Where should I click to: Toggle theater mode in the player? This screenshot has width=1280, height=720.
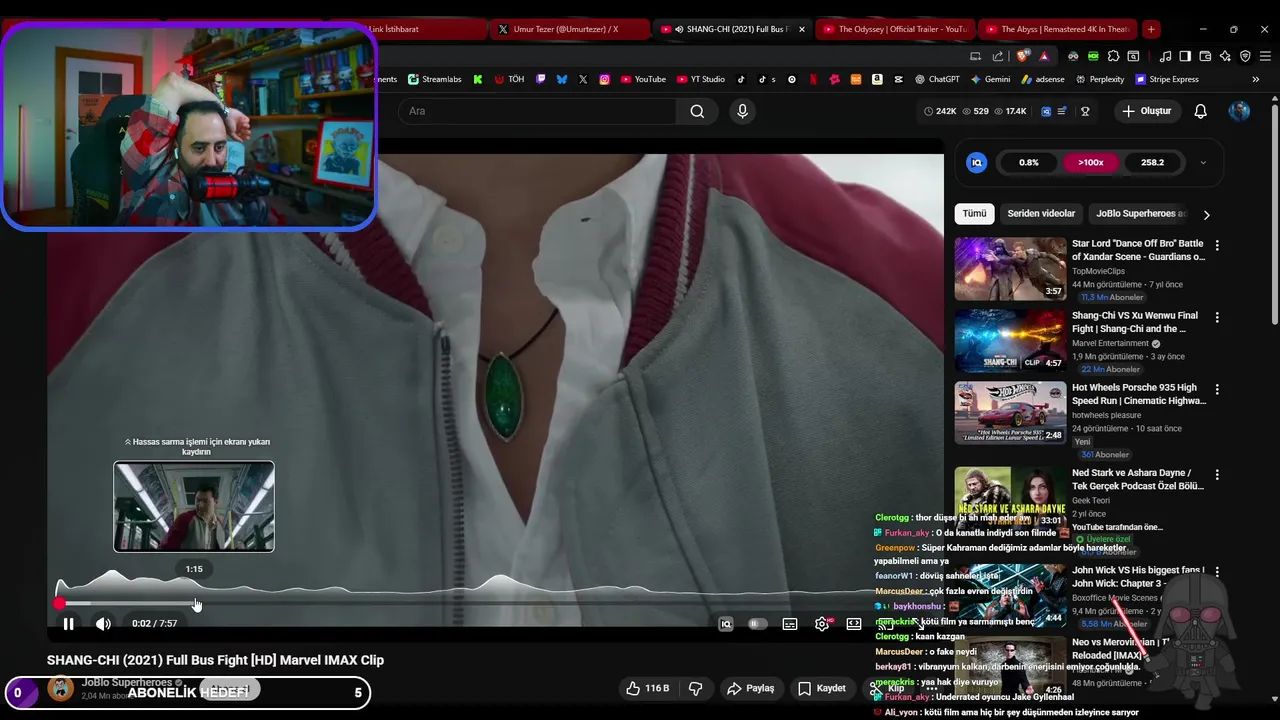pos(854,624)
